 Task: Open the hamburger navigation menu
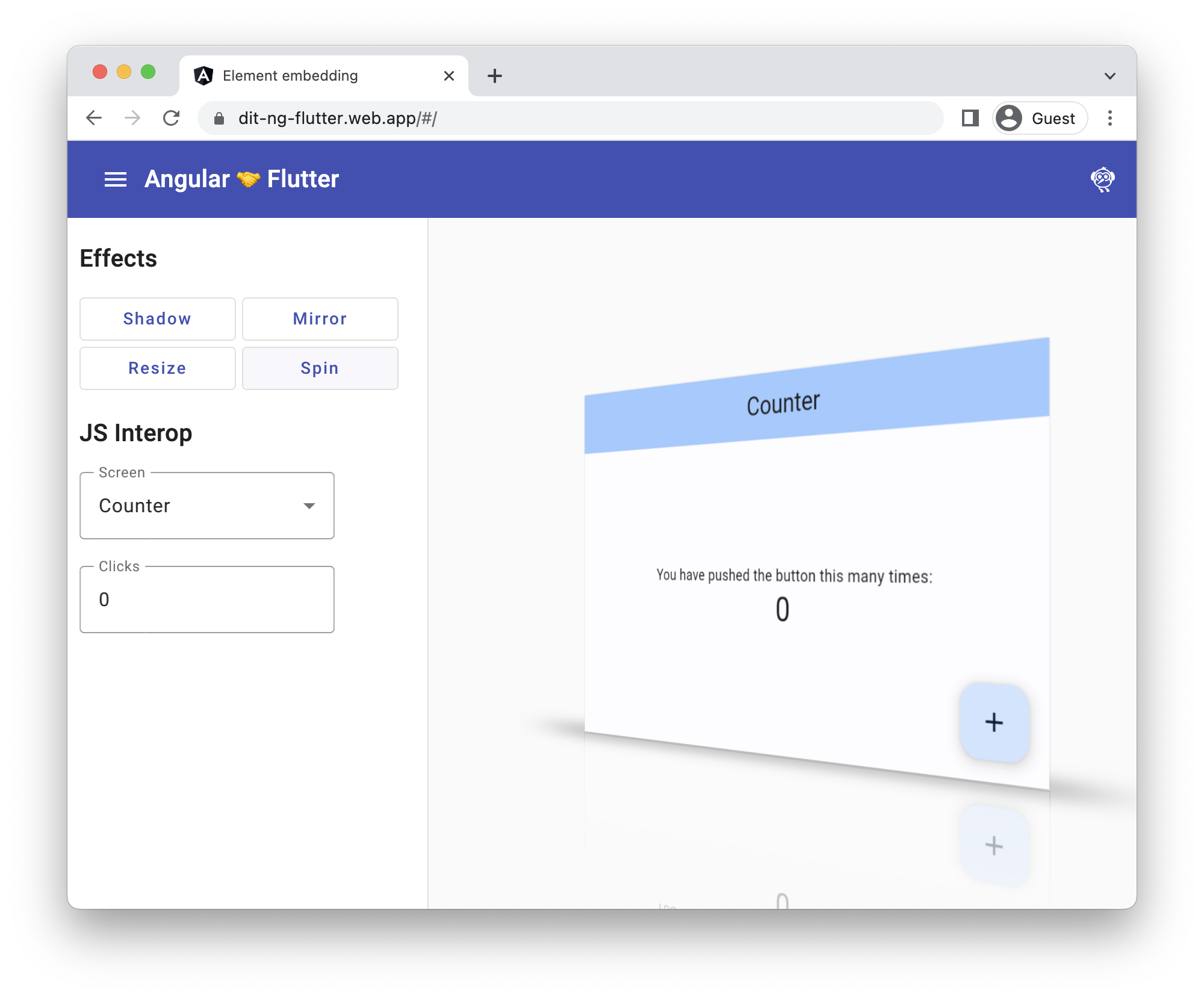[115, 179]
